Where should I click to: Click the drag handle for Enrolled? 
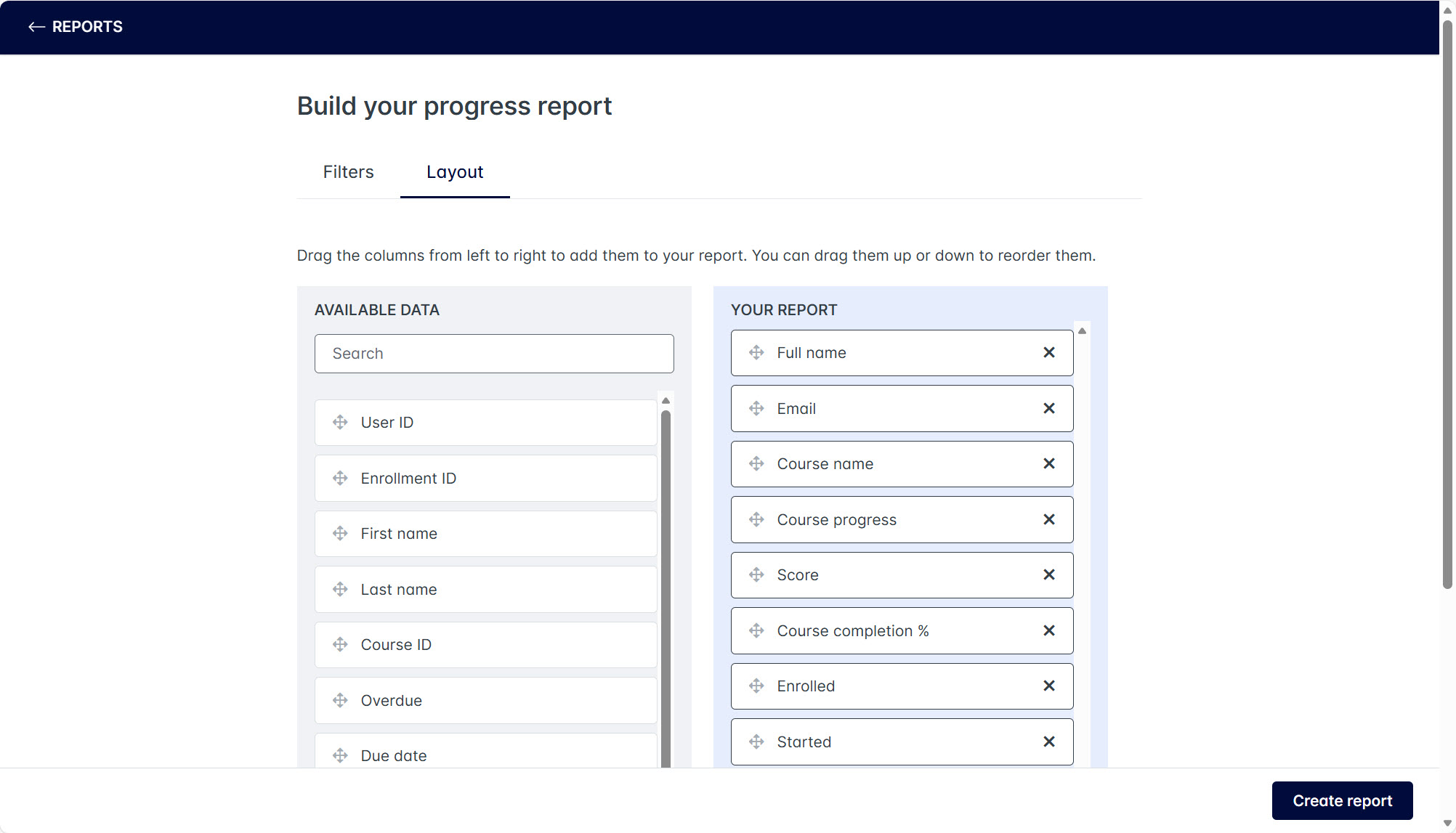(756, 686)
